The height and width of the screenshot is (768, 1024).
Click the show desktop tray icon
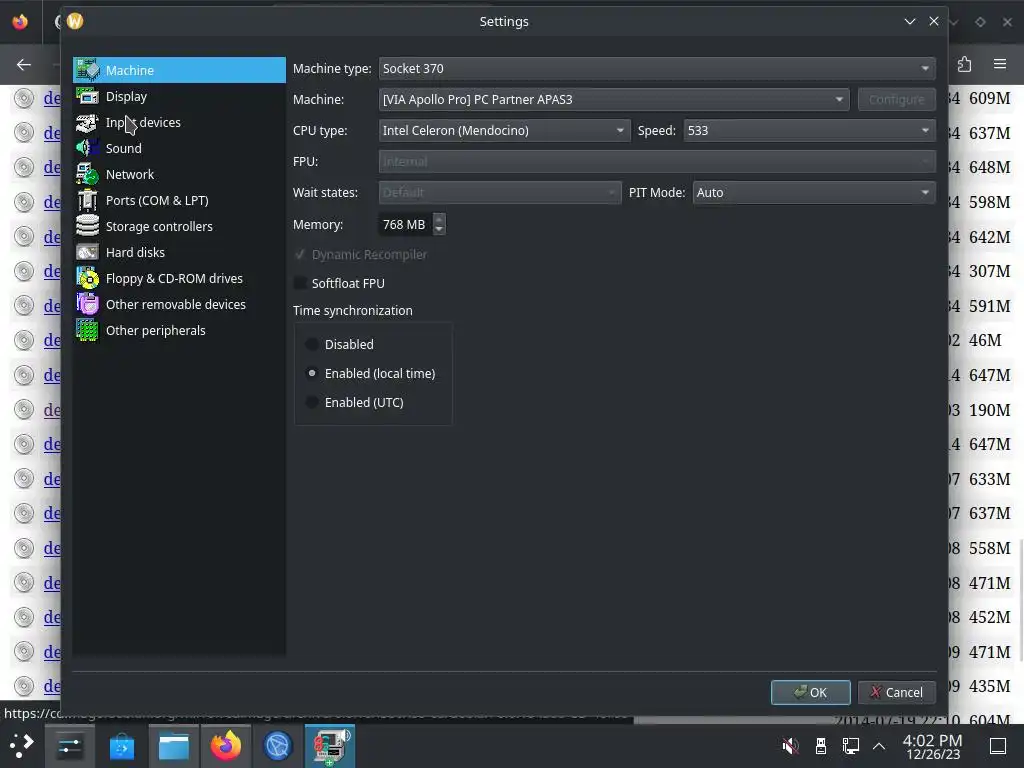pyautogui.click(x=998, y=746)
